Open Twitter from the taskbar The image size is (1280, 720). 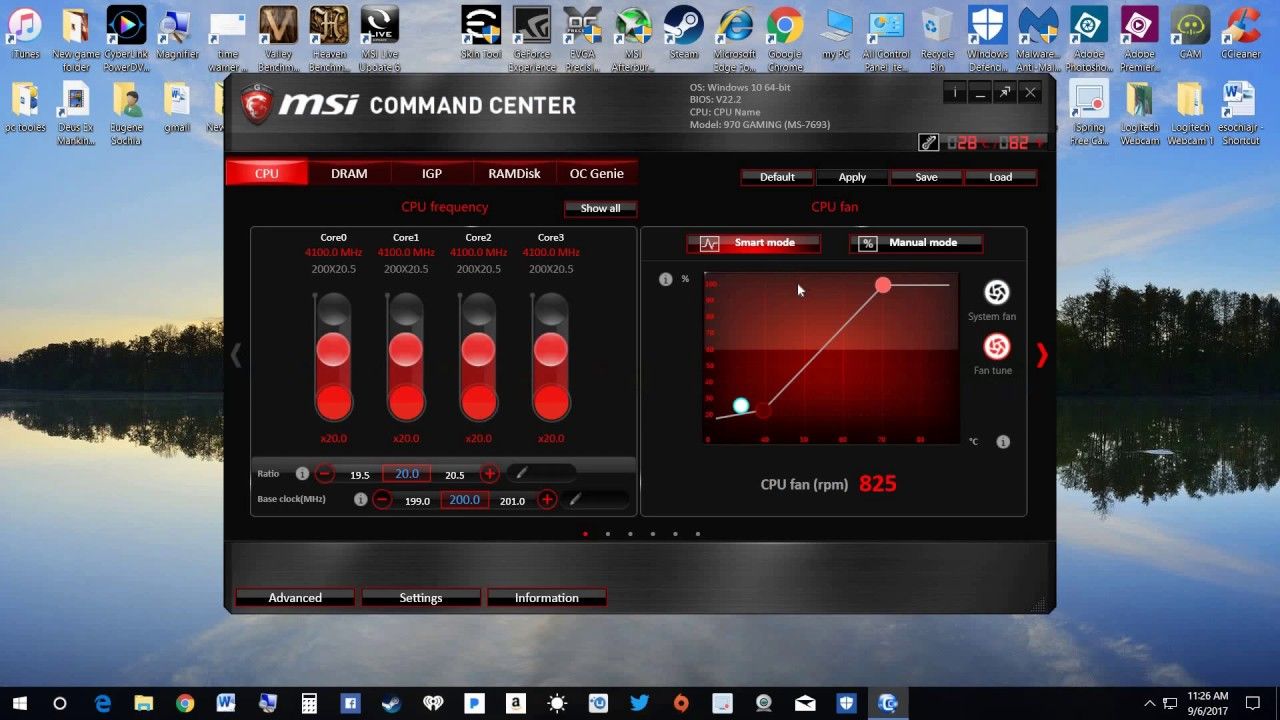coord(640,703)
